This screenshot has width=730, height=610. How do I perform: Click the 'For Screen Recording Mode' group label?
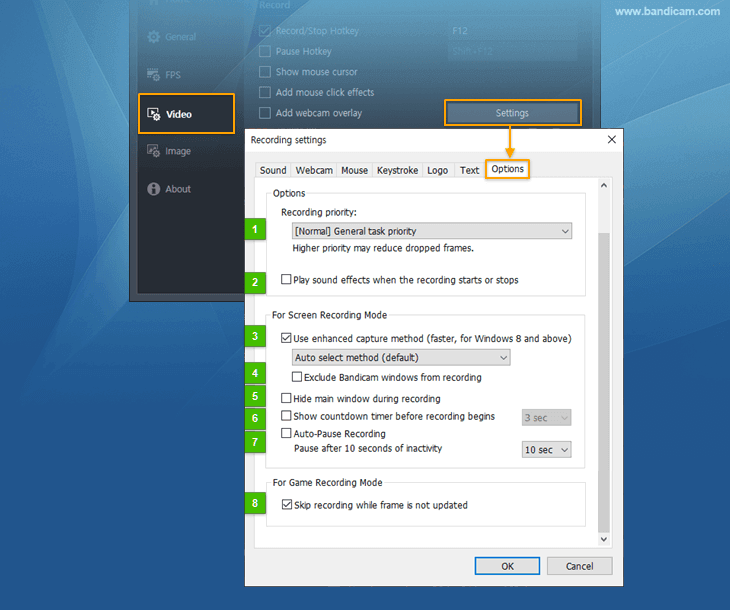pyautogui.click(x=329, y=315)
